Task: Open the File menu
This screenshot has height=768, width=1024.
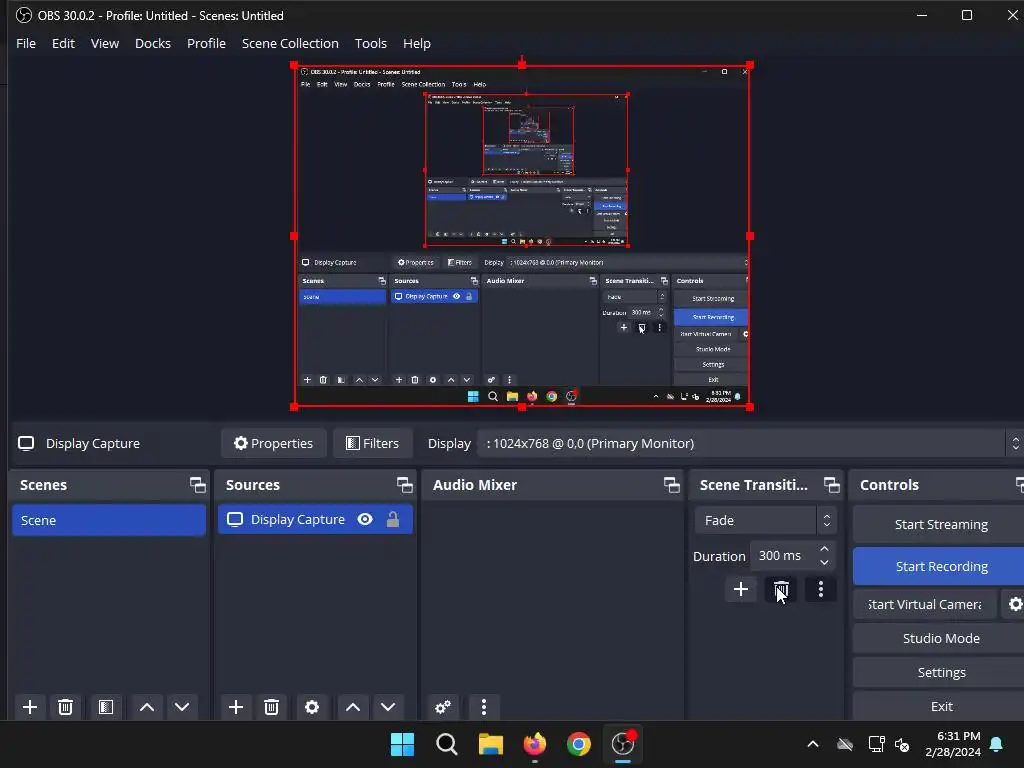Action: (26, 43)
